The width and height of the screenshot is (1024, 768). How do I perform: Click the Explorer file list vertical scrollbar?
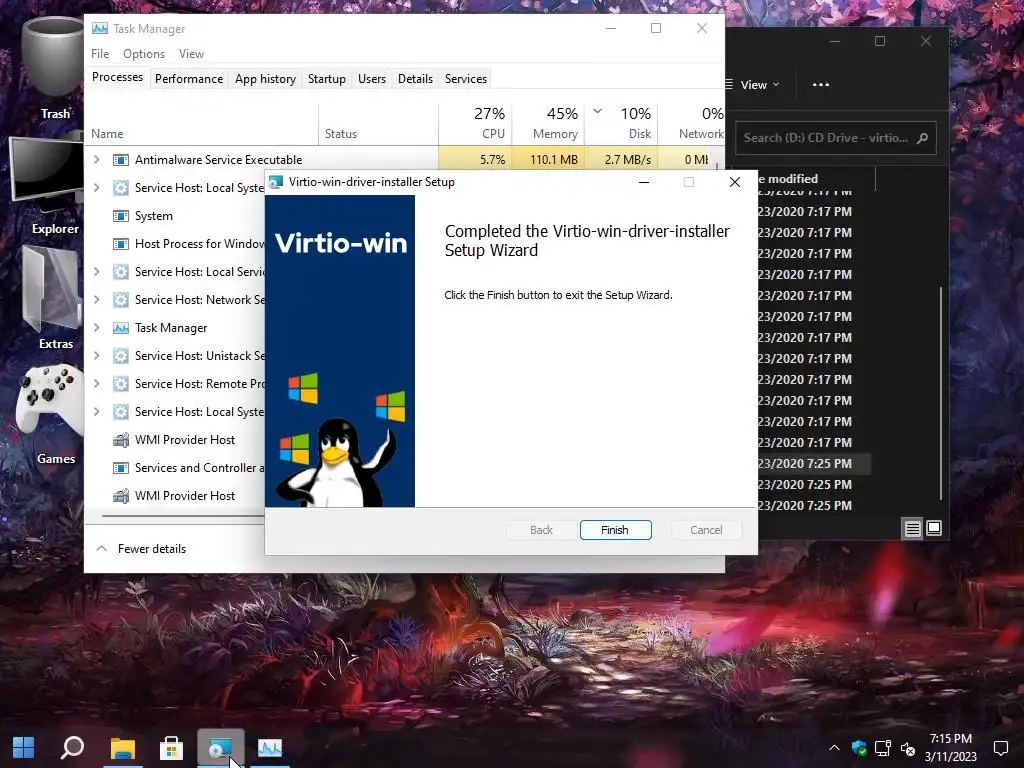[941, 392]
